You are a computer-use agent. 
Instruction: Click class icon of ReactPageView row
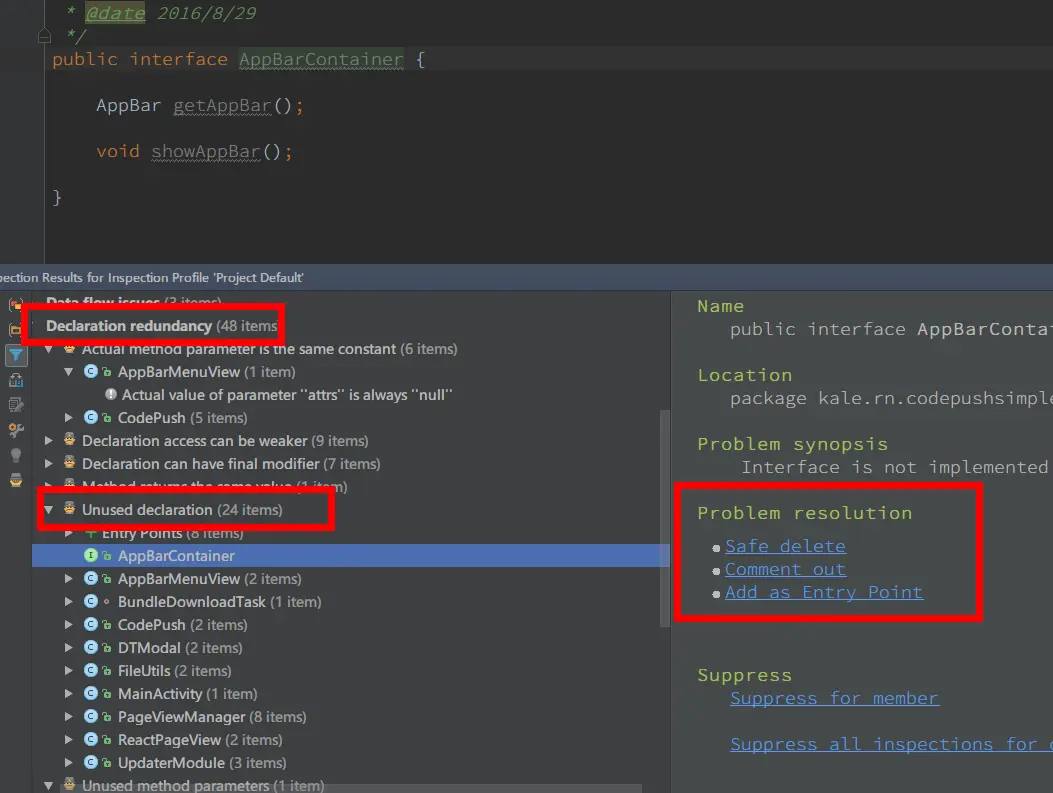[91, 739]
